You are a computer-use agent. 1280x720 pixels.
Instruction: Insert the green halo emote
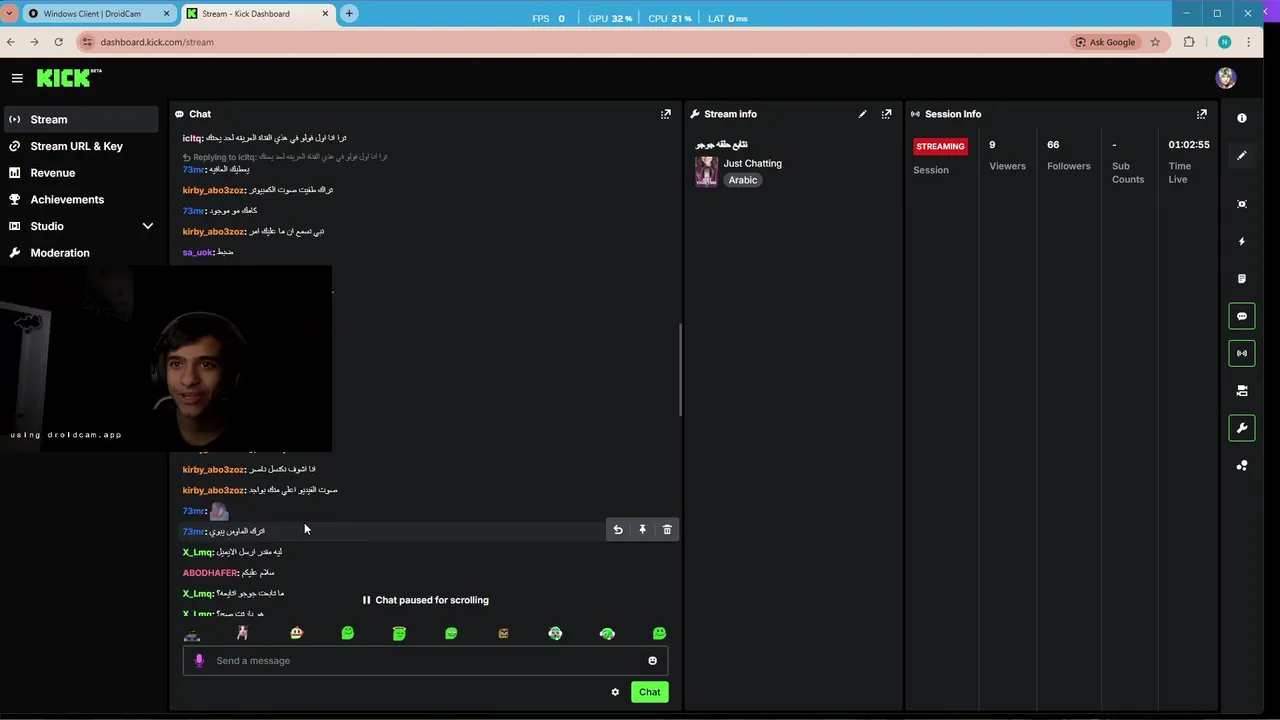click(399, 634)
